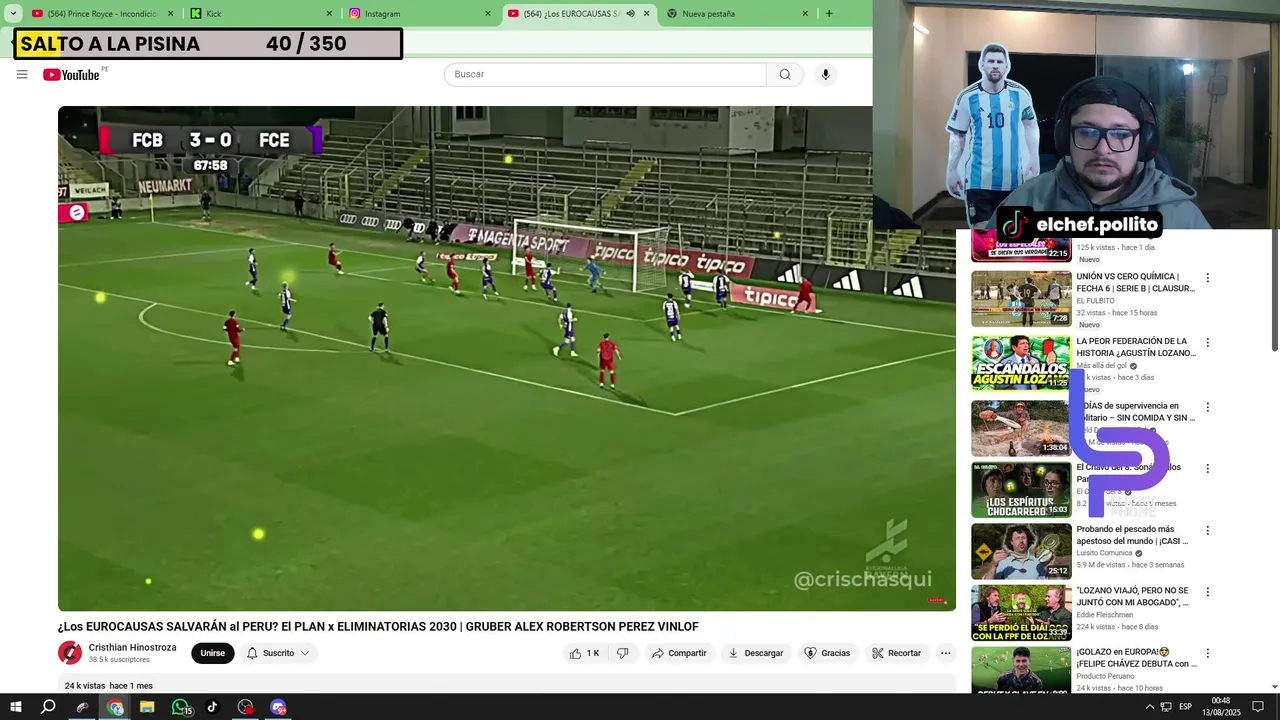Open options for LA PEOR FEDERACIÓN video
The height and width of the screenshot is (720, 1280).
[x=1207, y=342]
